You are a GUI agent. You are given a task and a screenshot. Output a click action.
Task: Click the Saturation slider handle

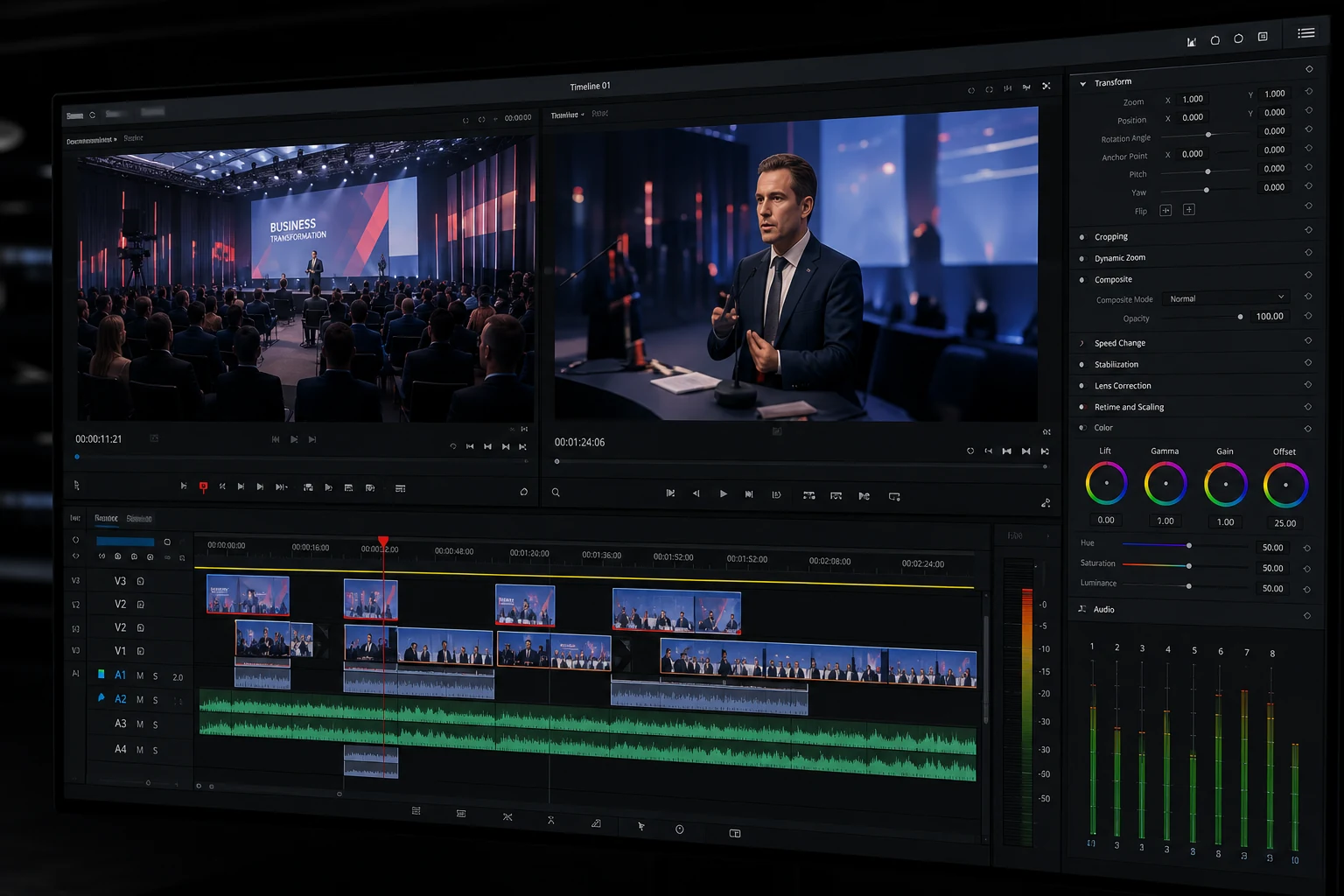pyautogui.click(x=1188, y=565)
